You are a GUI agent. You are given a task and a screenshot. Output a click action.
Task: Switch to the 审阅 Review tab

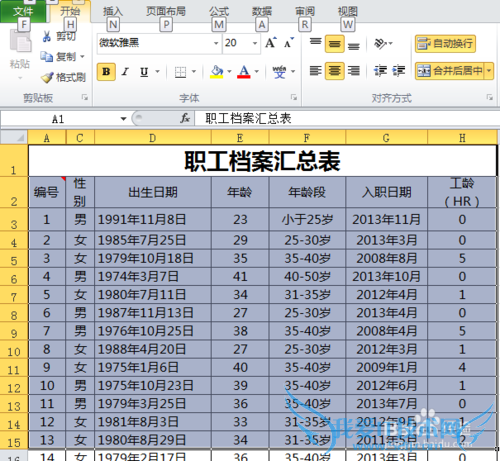[x=305, y=11]
